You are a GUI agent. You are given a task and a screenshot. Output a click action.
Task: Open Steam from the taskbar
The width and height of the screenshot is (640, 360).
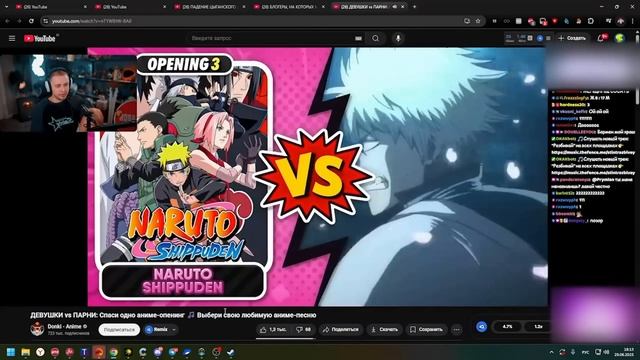[231, 352]
